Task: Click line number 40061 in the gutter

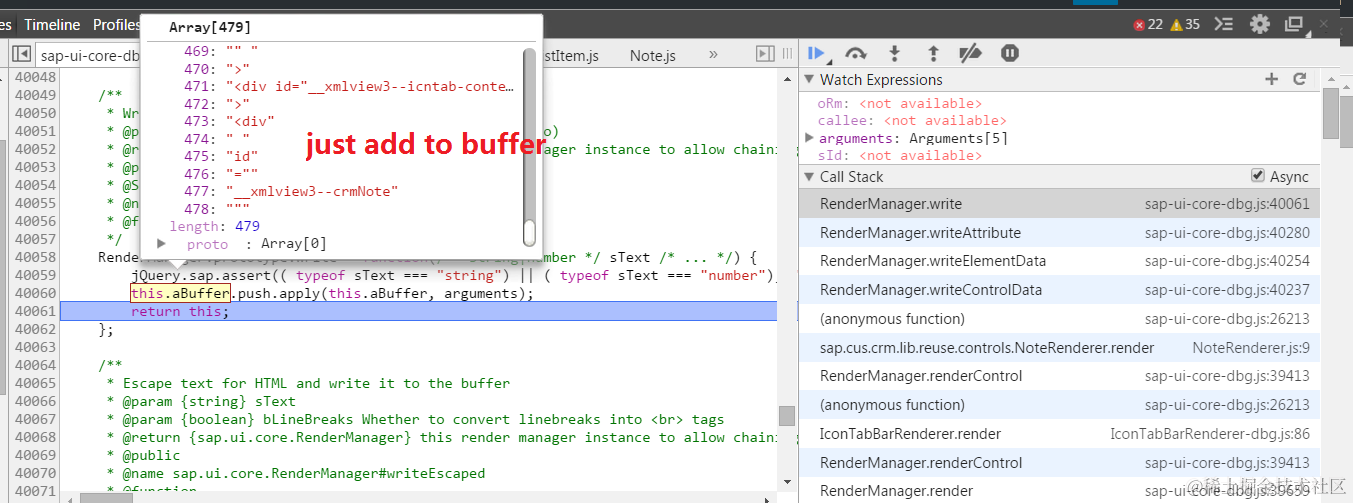Action: 35,311
